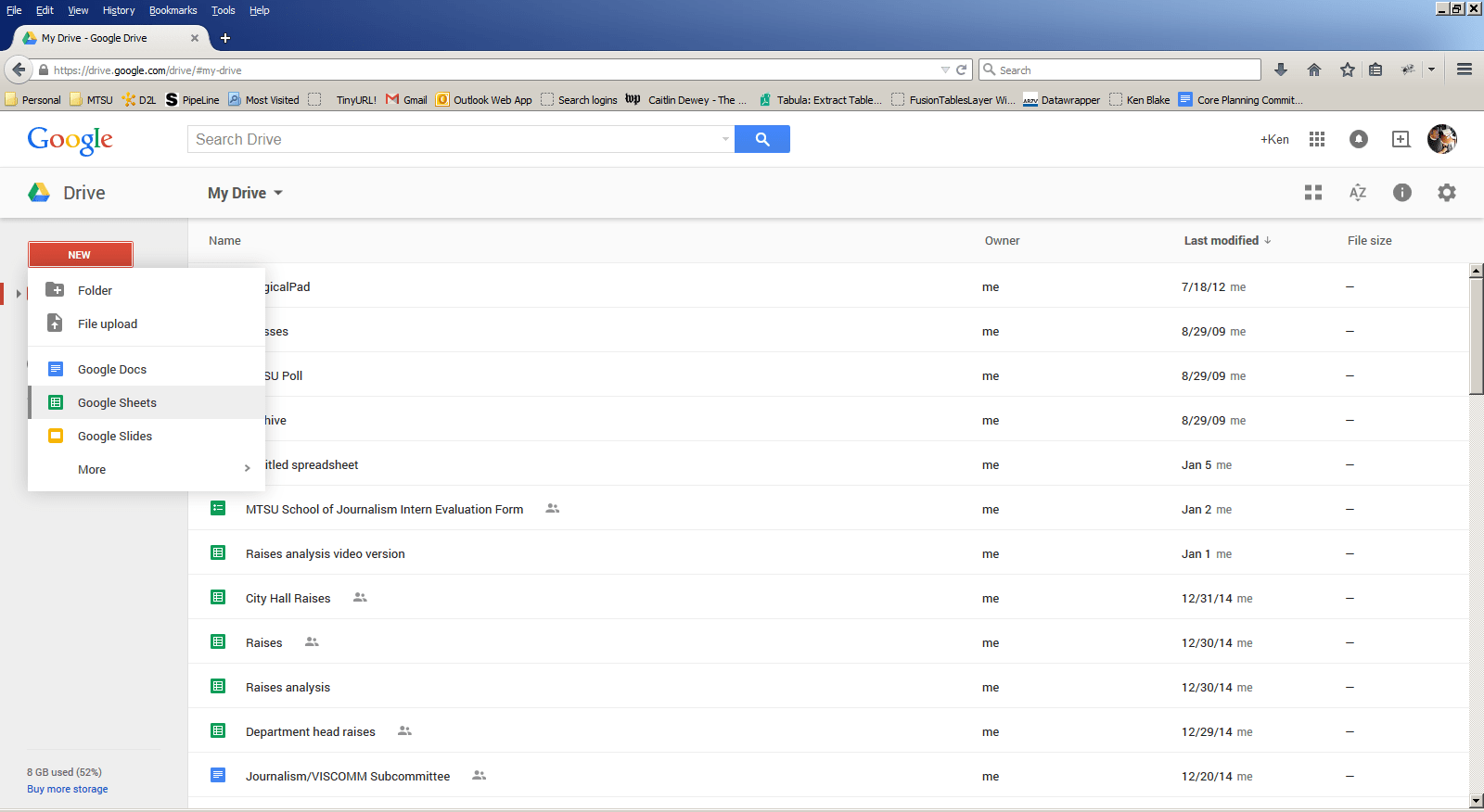Click the File size column header
1484x812 pixels.
click(x=1370, y=240)
